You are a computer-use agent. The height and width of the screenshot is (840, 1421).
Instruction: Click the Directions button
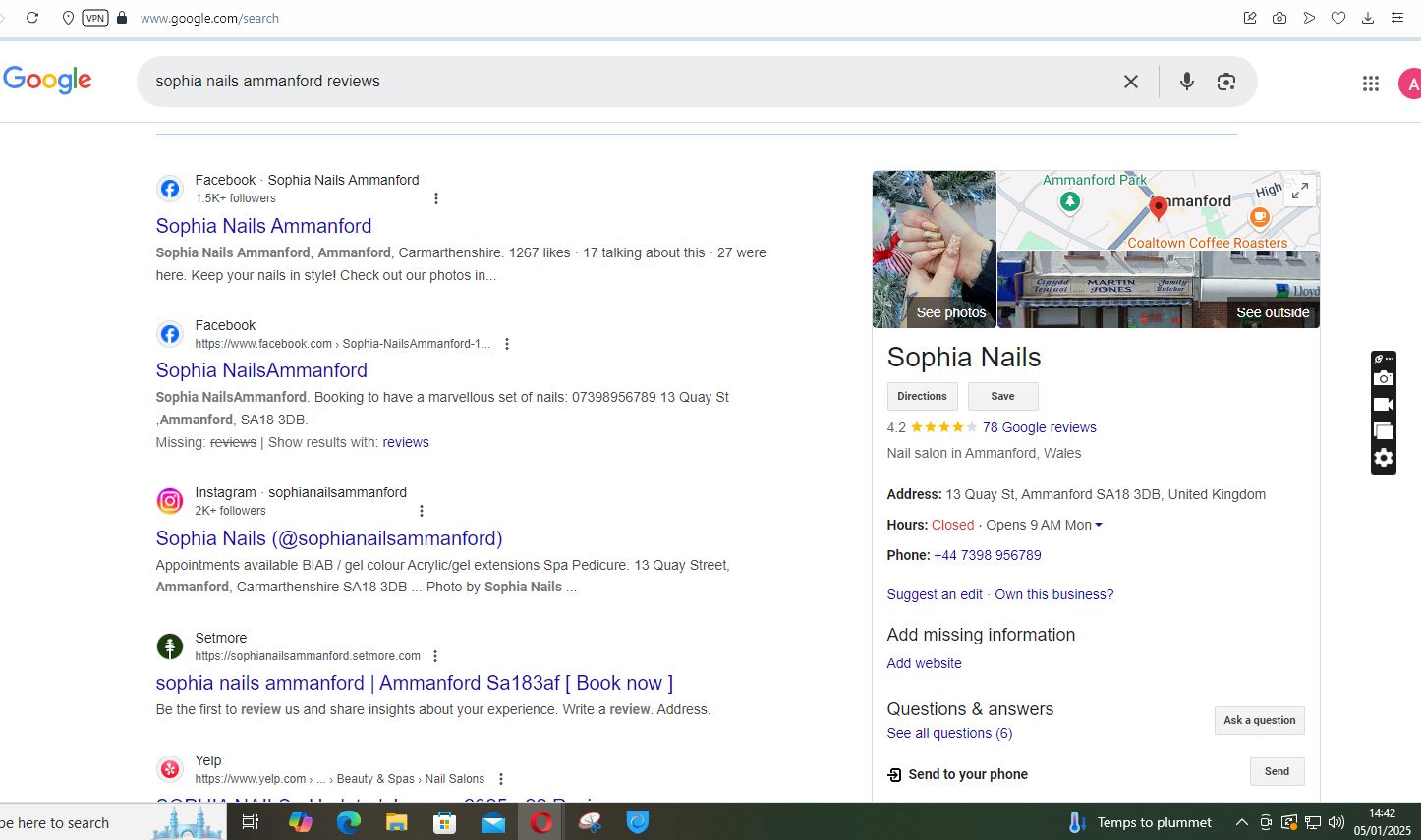pyautogui.click(x=922, y=396)
